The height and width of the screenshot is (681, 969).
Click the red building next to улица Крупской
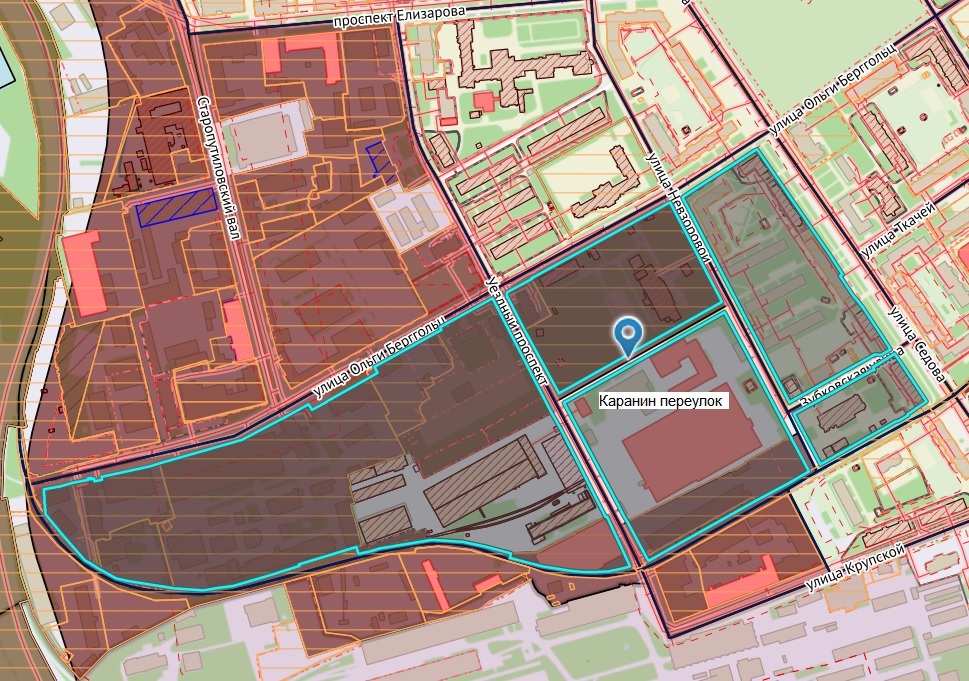741,585
